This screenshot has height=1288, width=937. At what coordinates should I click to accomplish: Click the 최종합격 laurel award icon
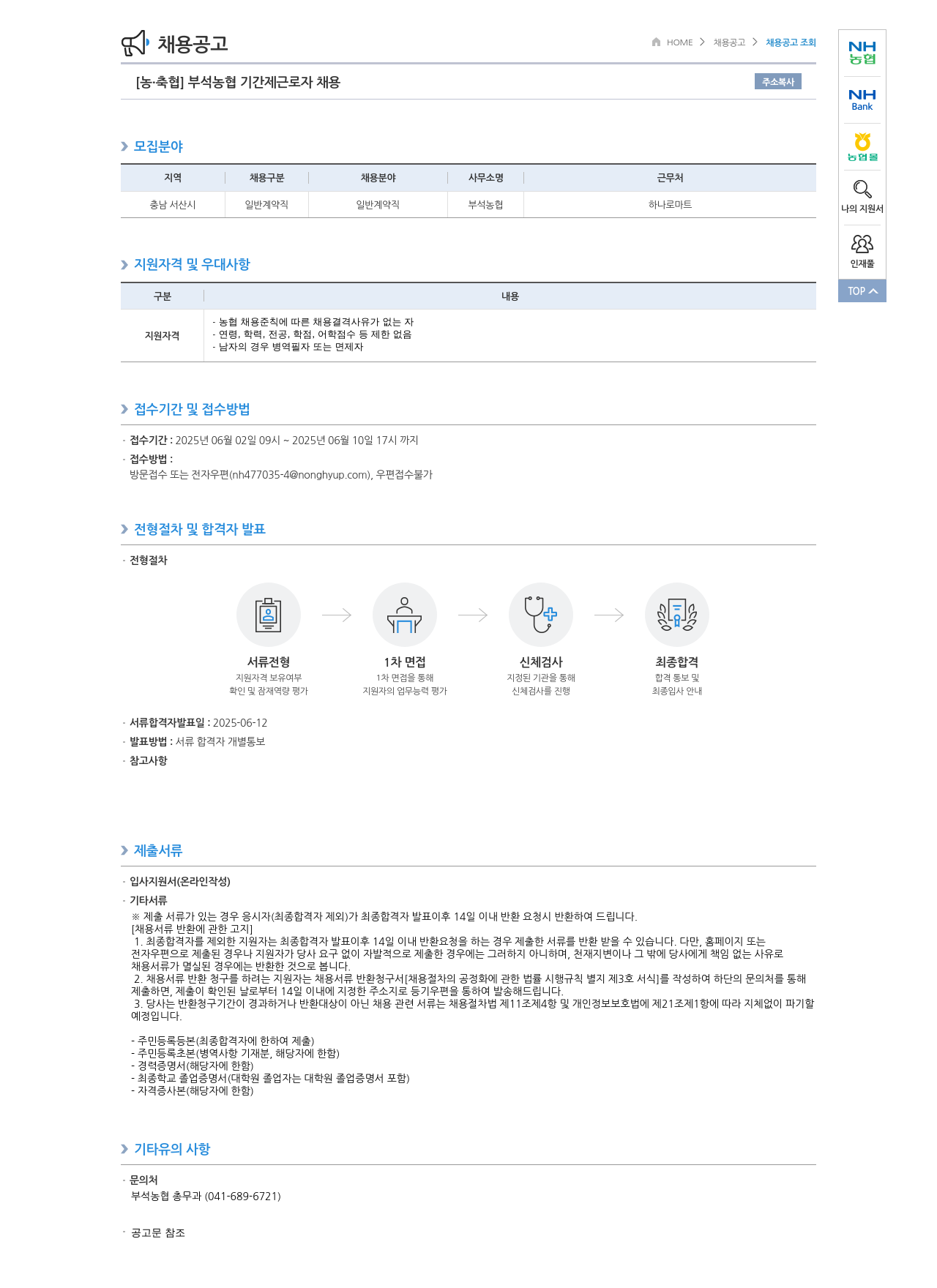pos(677,615)
